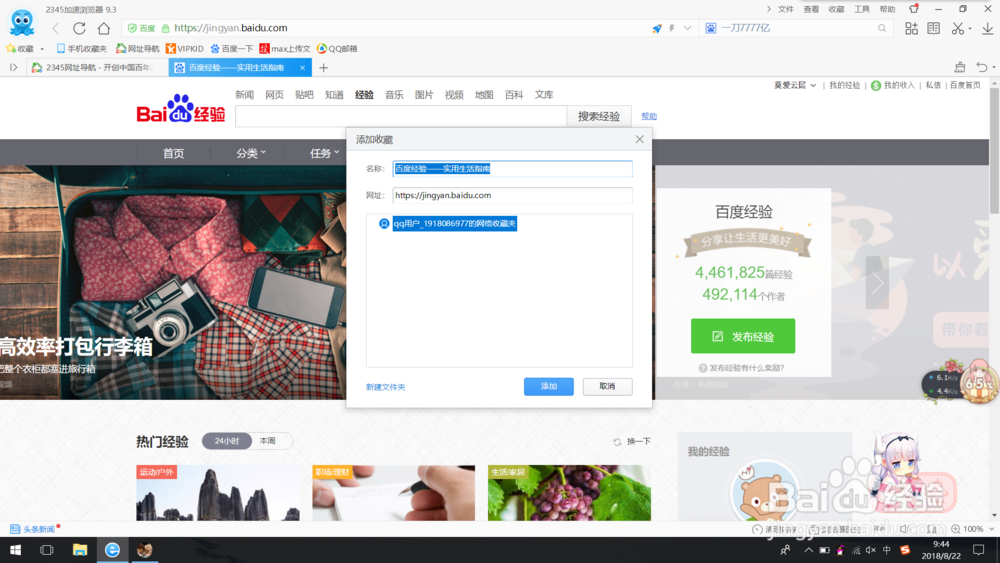
Task: Go to the browser home page icon
Action: (104, 28)
